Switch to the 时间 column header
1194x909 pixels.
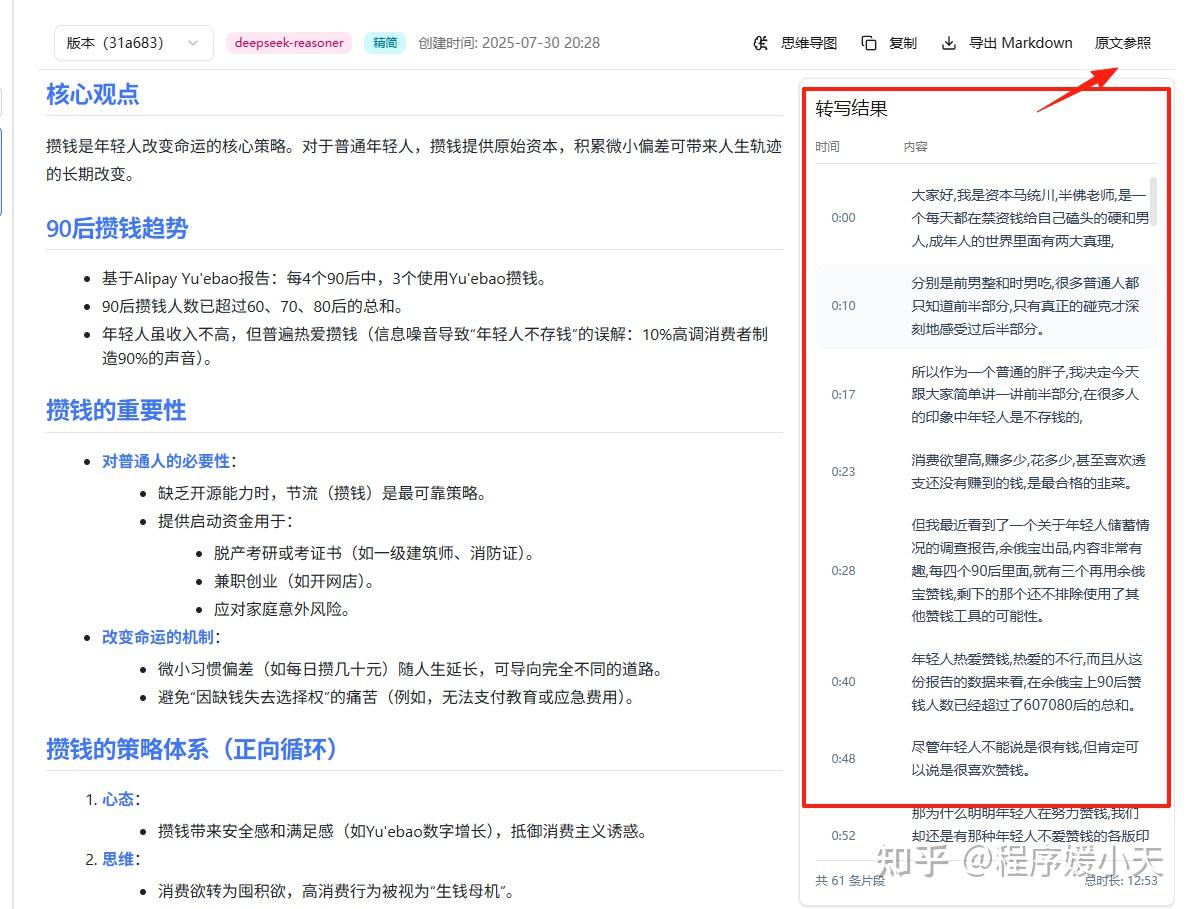pyautogui.click(x=828, y=146)
